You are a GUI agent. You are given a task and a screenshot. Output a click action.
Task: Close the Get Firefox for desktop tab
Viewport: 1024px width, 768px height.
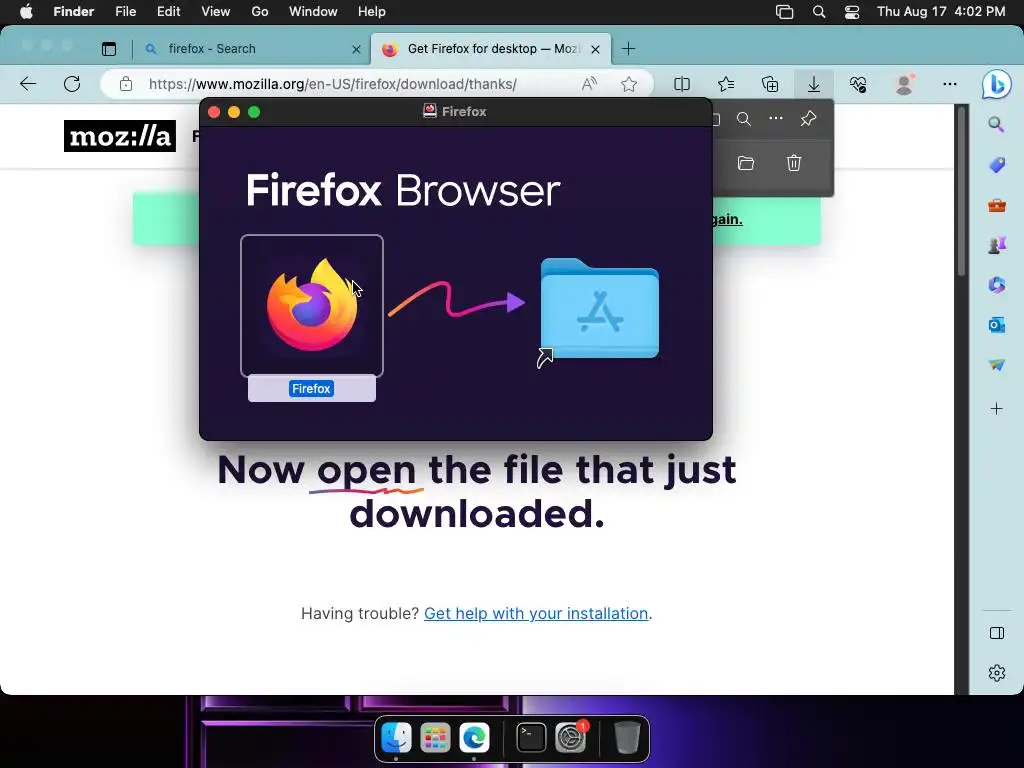coord(595,49)
